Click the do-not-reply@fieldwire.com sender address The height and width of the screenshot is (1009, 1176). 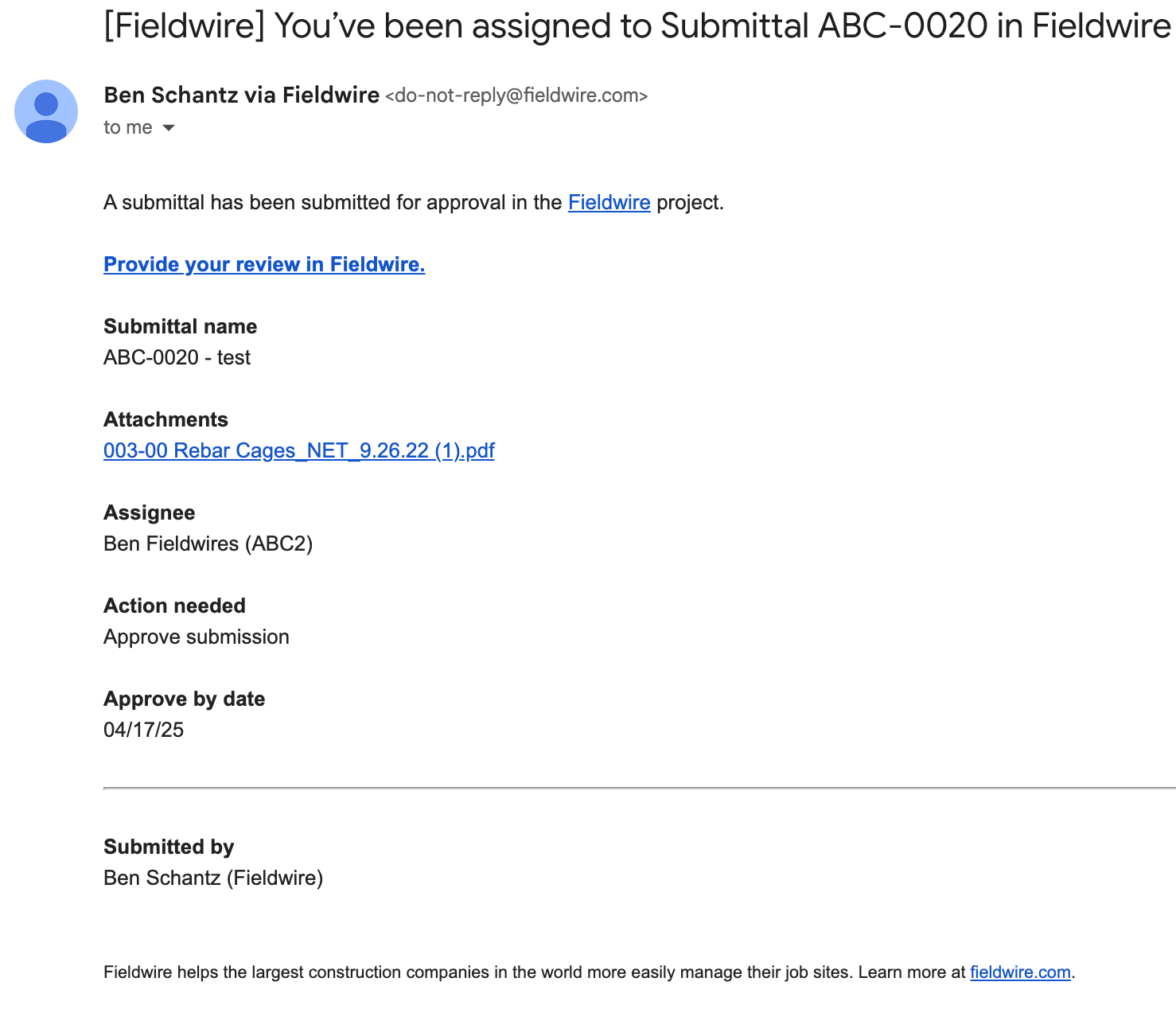[516, 95]
